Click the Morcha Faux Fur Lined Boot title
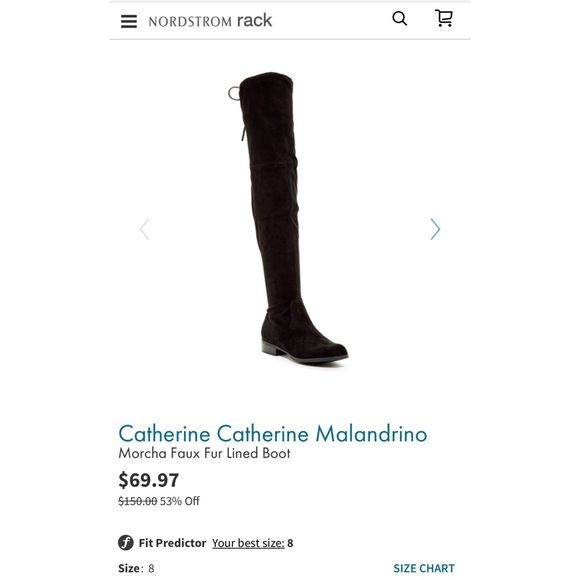Image resolution: width=580 pixels, height=580 pixels. click(x=204, y=453)
